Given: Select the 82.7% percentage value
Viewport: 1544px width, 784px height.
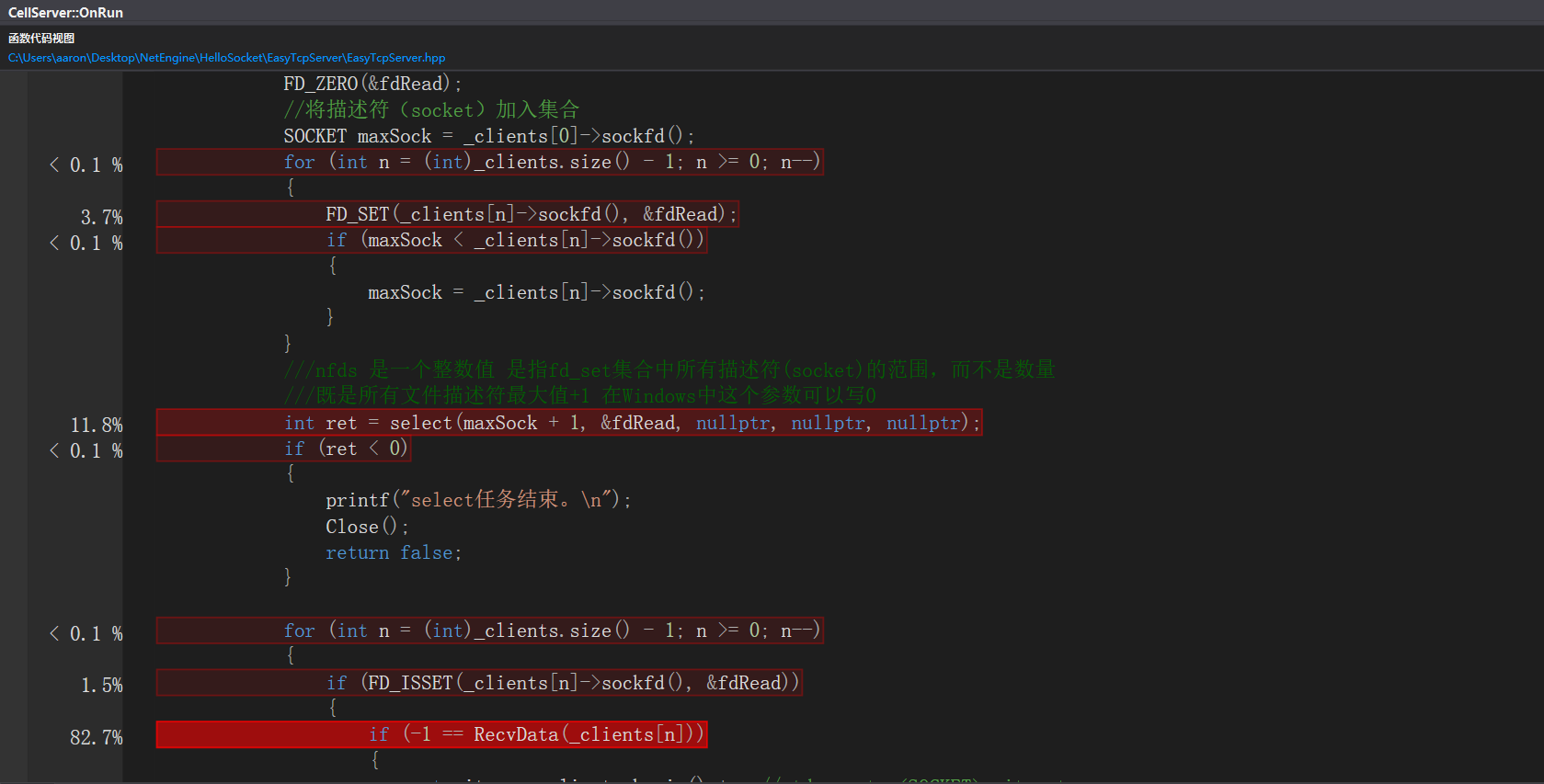Looking at the screenshot, I should [97, 737].
